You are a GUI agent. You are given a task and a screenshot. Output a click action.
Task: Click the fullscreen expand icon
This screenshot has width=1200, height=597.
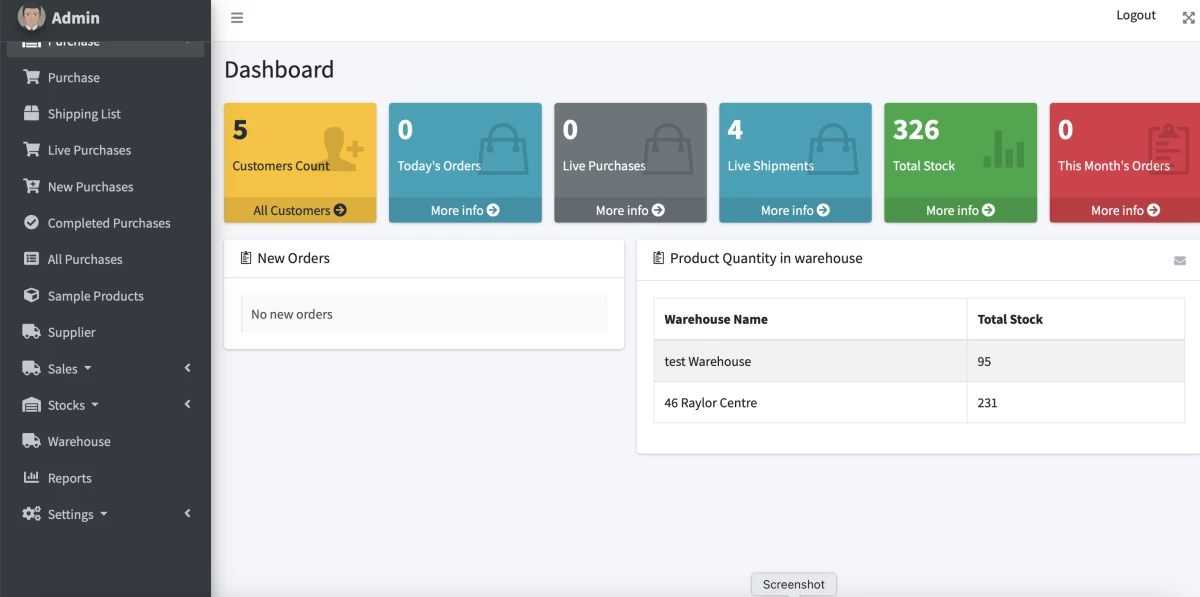(x=1188, y=18)
